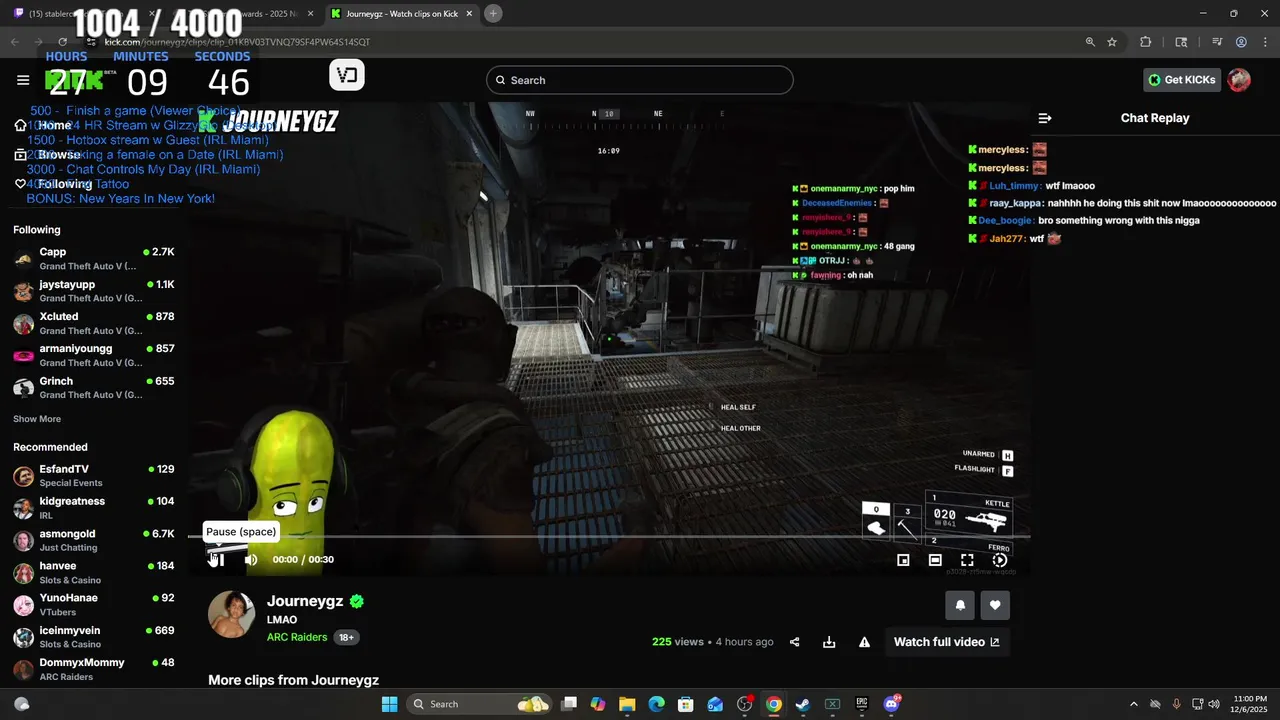Open YunoHanae in Recommended channels

94,604
